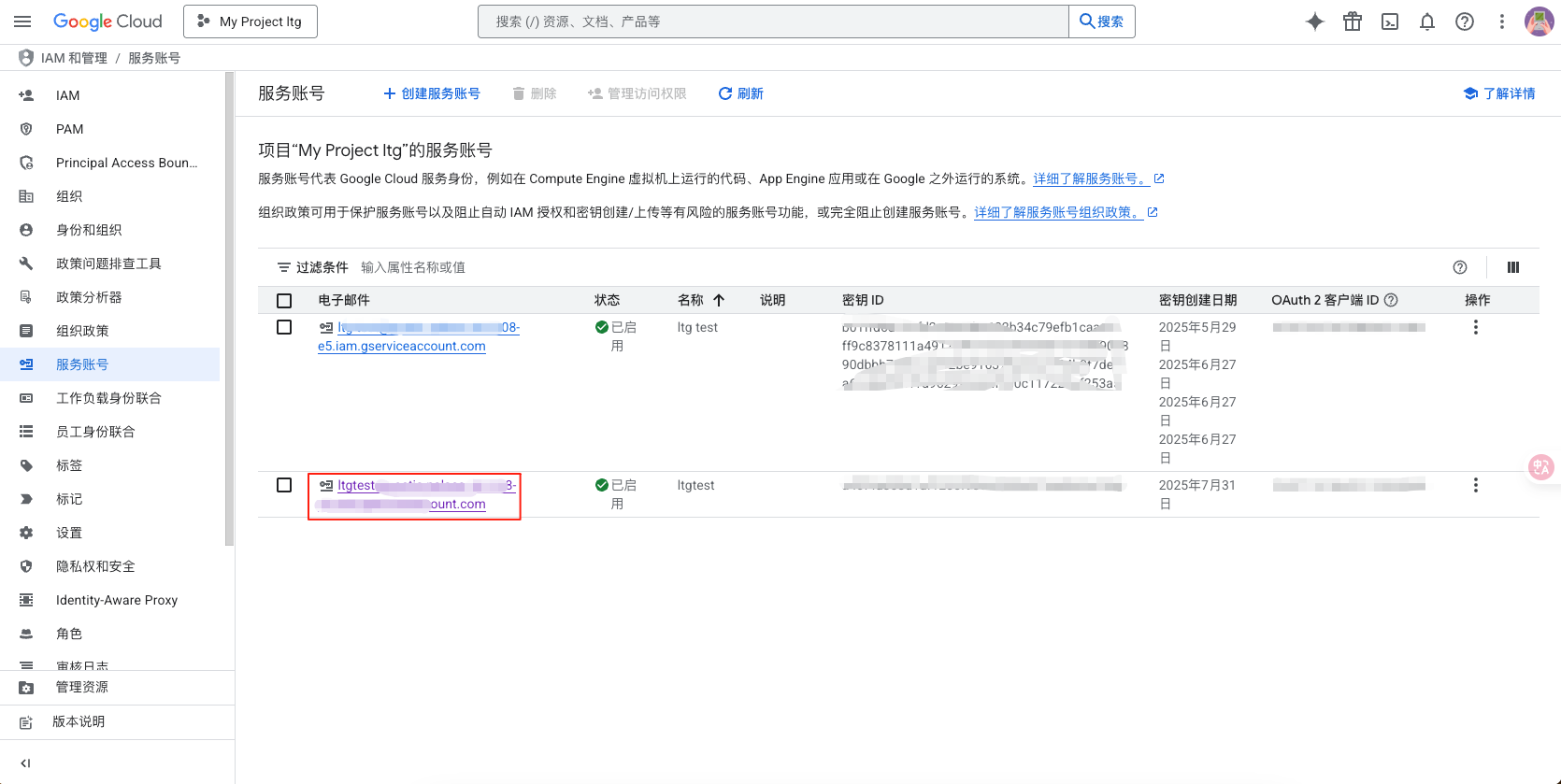The height and width of the screenshot is (784, 1561).
Task: Select the ltgtest row checkbox
Action: click(284, 485)
